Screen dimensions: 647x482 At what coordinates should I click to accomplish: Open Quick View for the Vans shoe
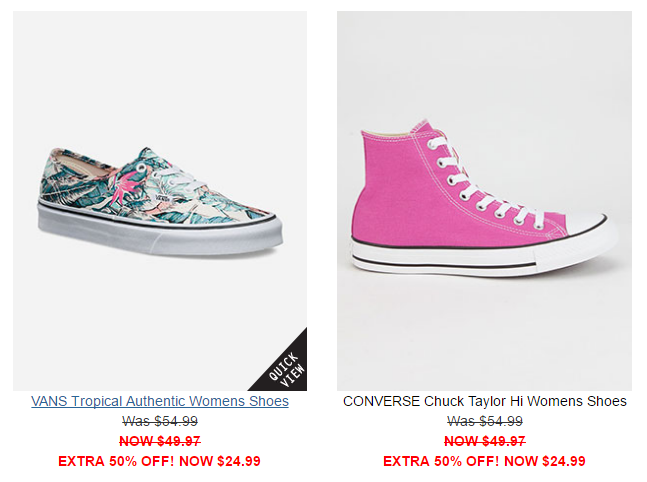pyautogui.click(x=286, y=369)
